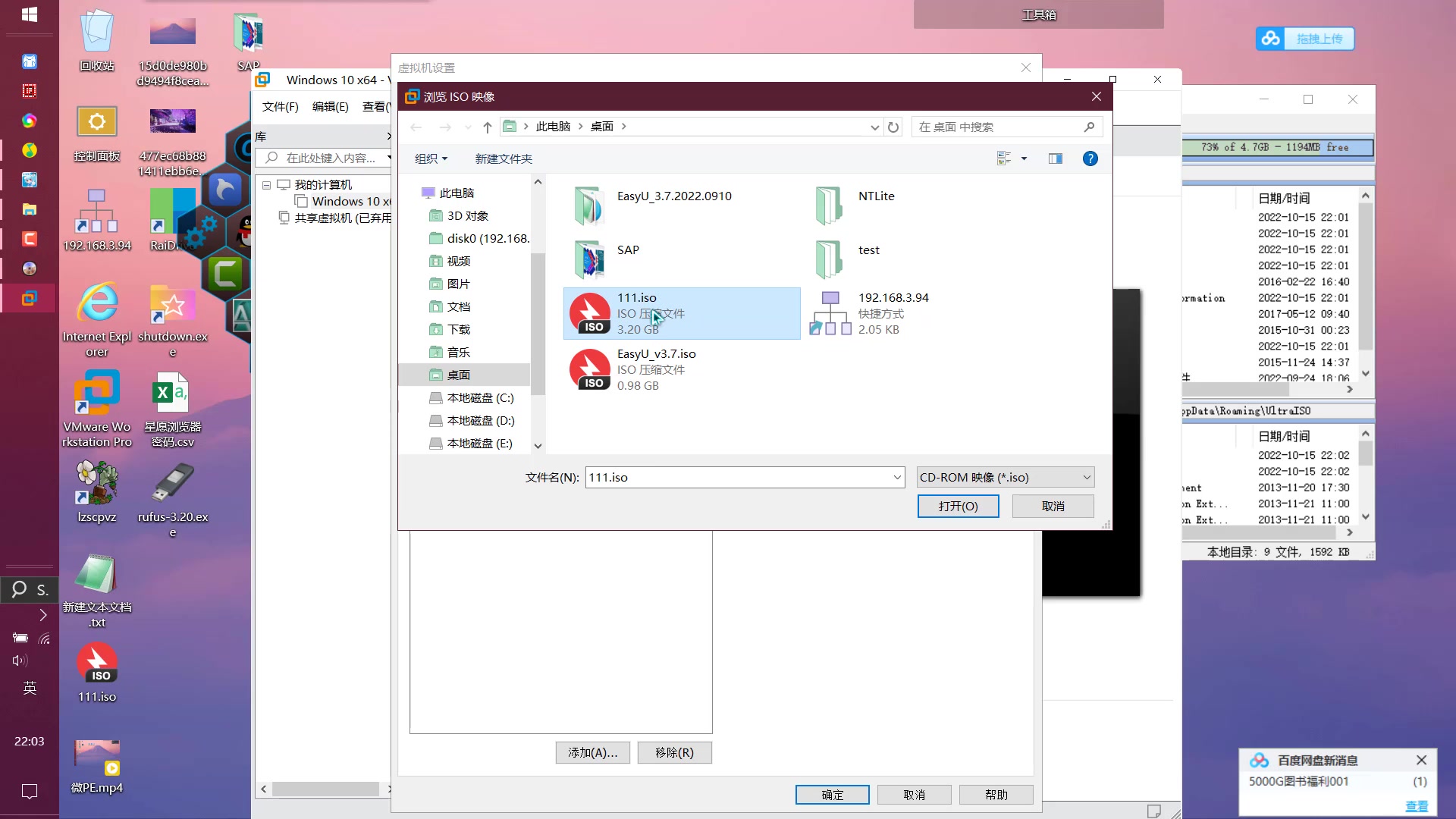The height and width of the screenshot is (819, 1456).
Task: Open the 111.iso desktop icon
Action: pos(97,672)
